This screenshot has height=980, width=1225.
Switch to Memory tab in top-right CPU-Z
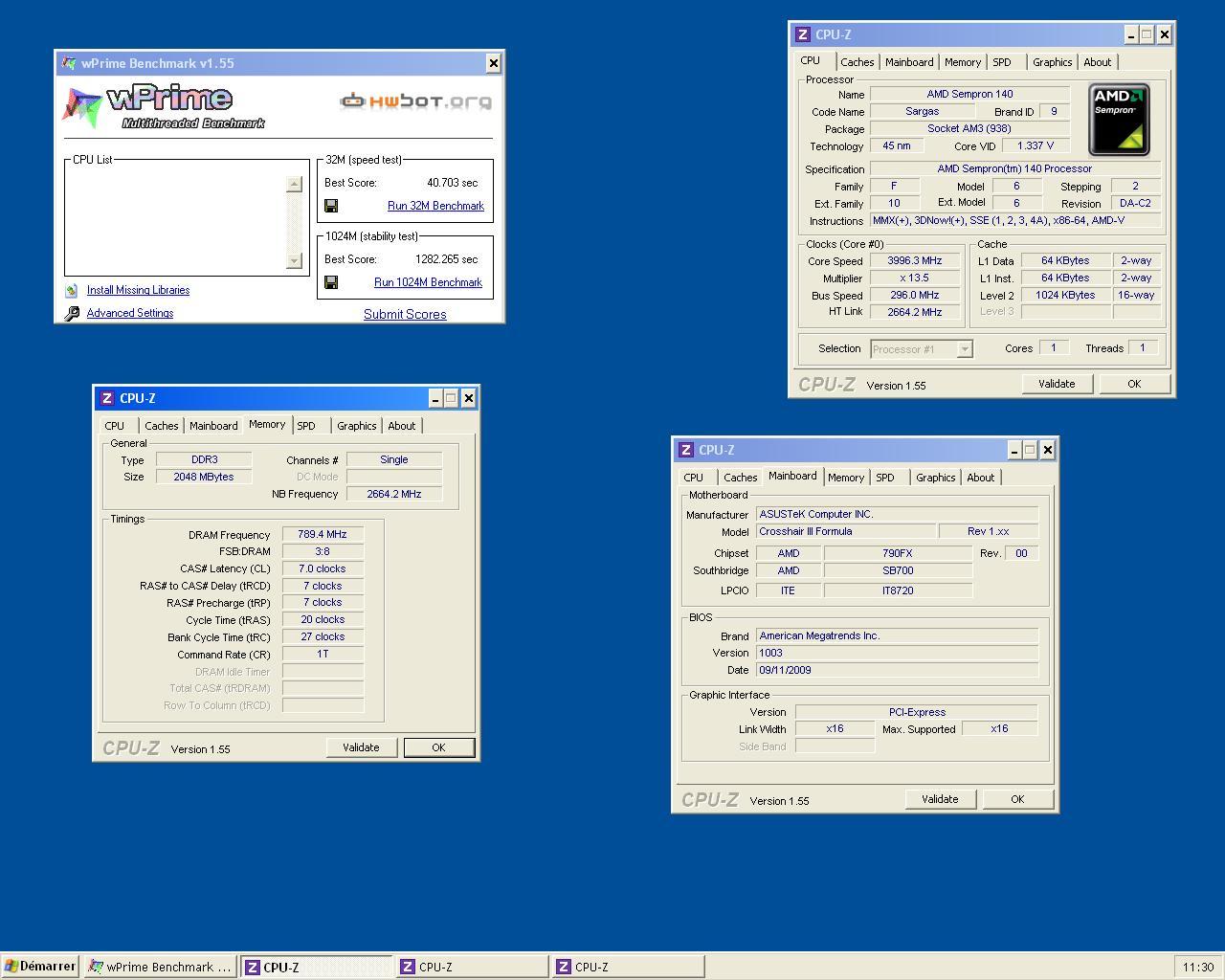pyautogui.click(x=963, y=62)
